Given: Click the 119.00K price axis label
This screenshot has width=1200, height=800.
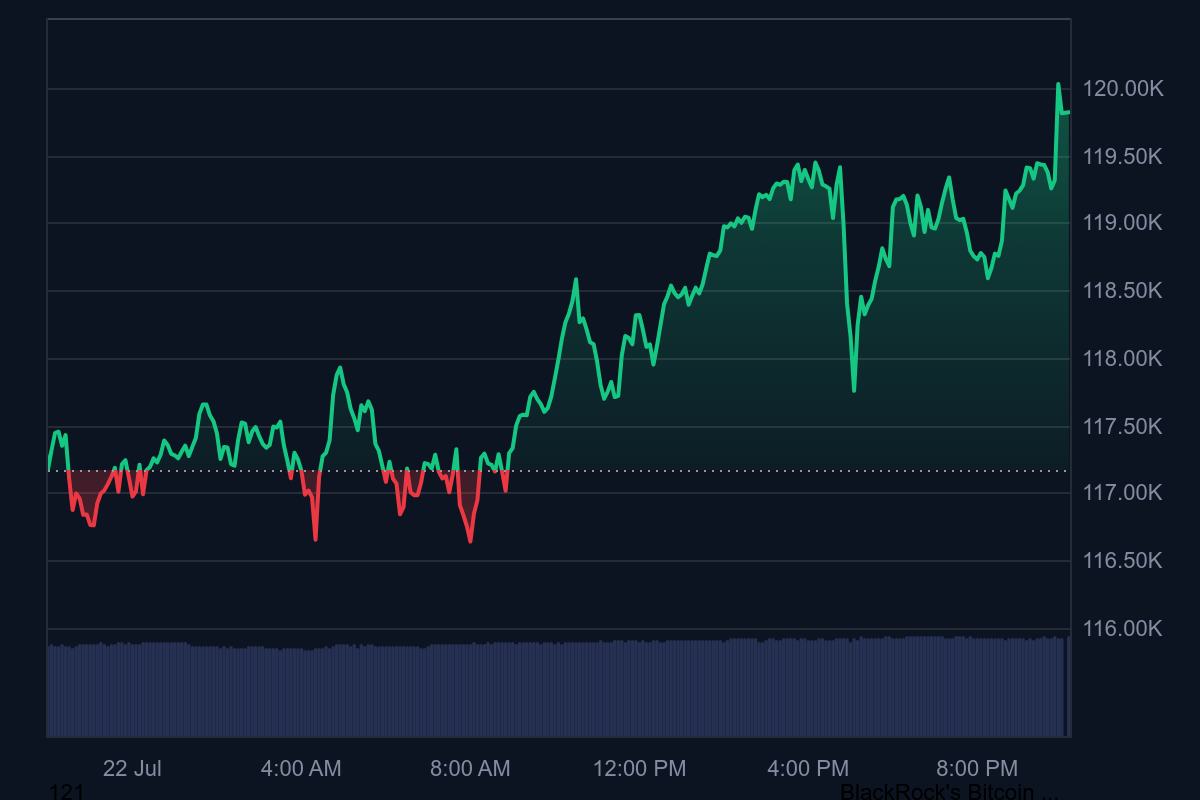Looking at the screenshot, I should coord(1123,222).
